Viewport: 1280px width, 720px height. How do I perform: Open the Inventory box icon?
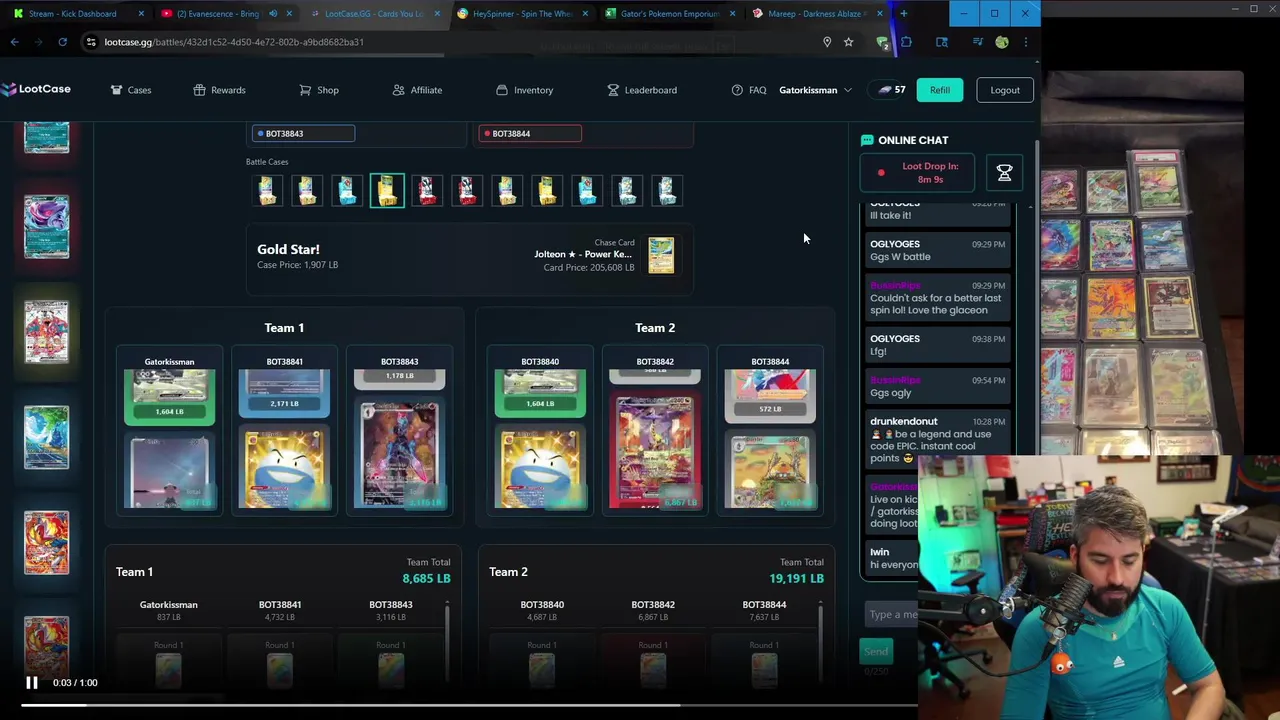pos(502,90)
